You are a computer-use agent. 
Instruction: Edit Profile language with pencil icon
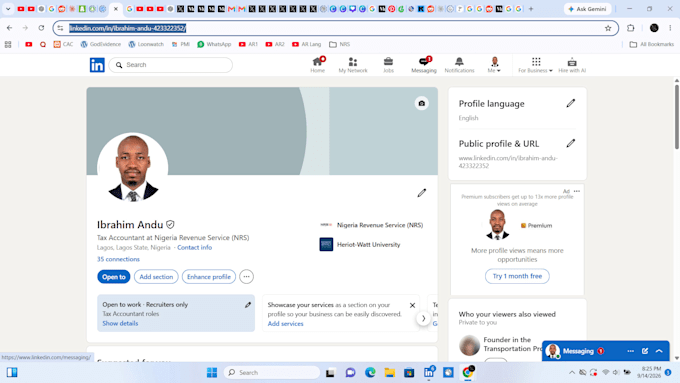571,103
